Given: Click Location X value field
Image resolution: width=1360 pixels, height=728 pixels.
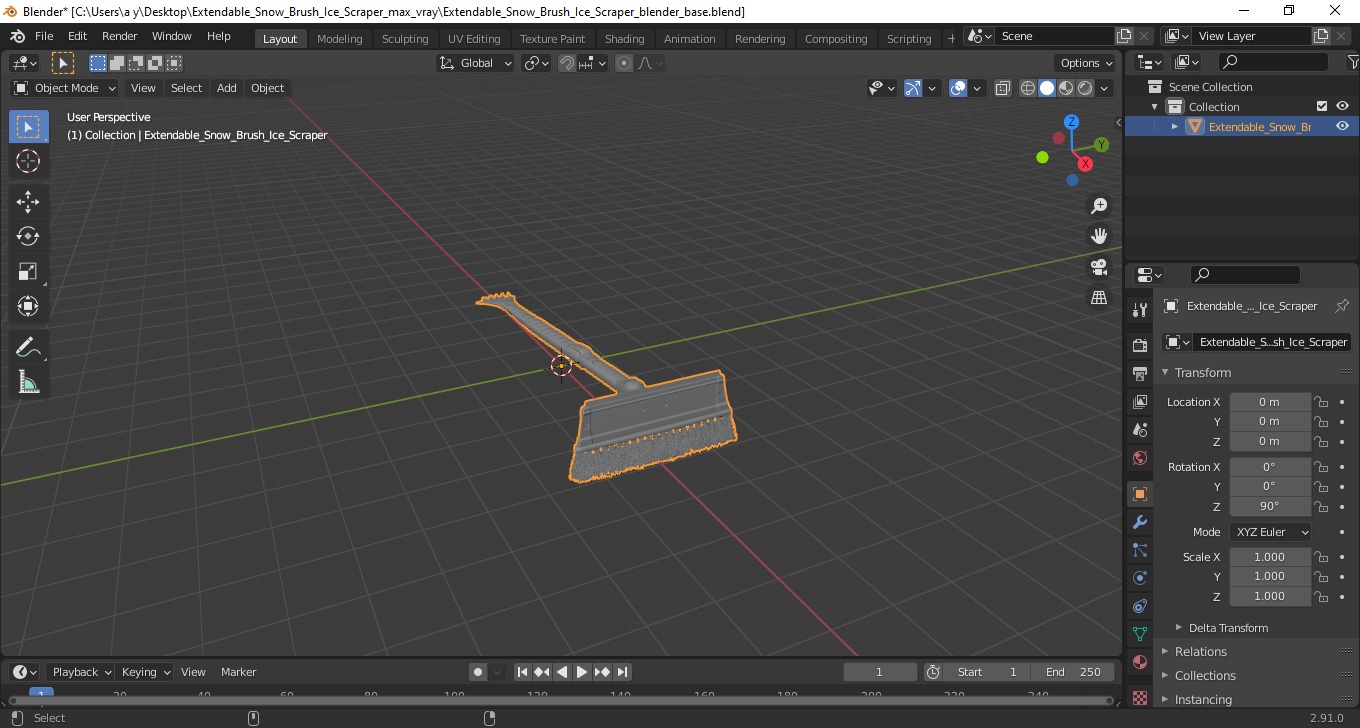Looking at the screenshot, I should pyautogui.click(x=1269, y=402).
